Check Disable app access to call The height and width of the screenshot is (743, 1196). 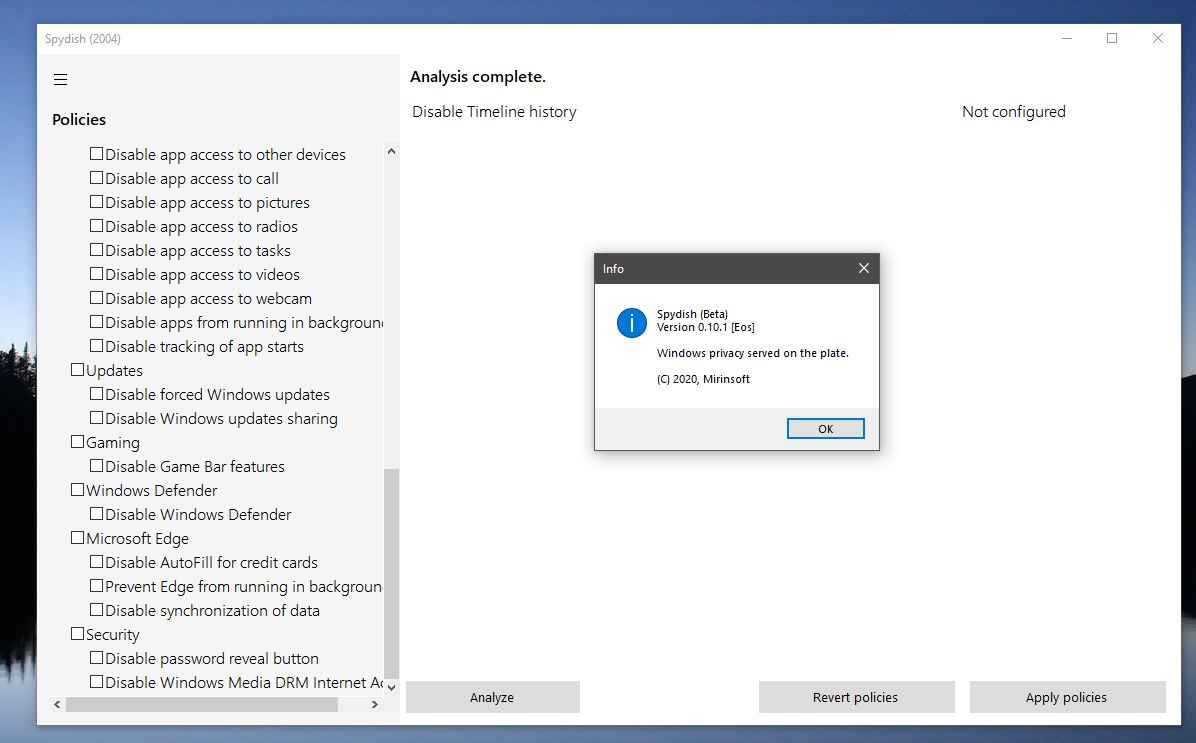(x=96, y=178)
